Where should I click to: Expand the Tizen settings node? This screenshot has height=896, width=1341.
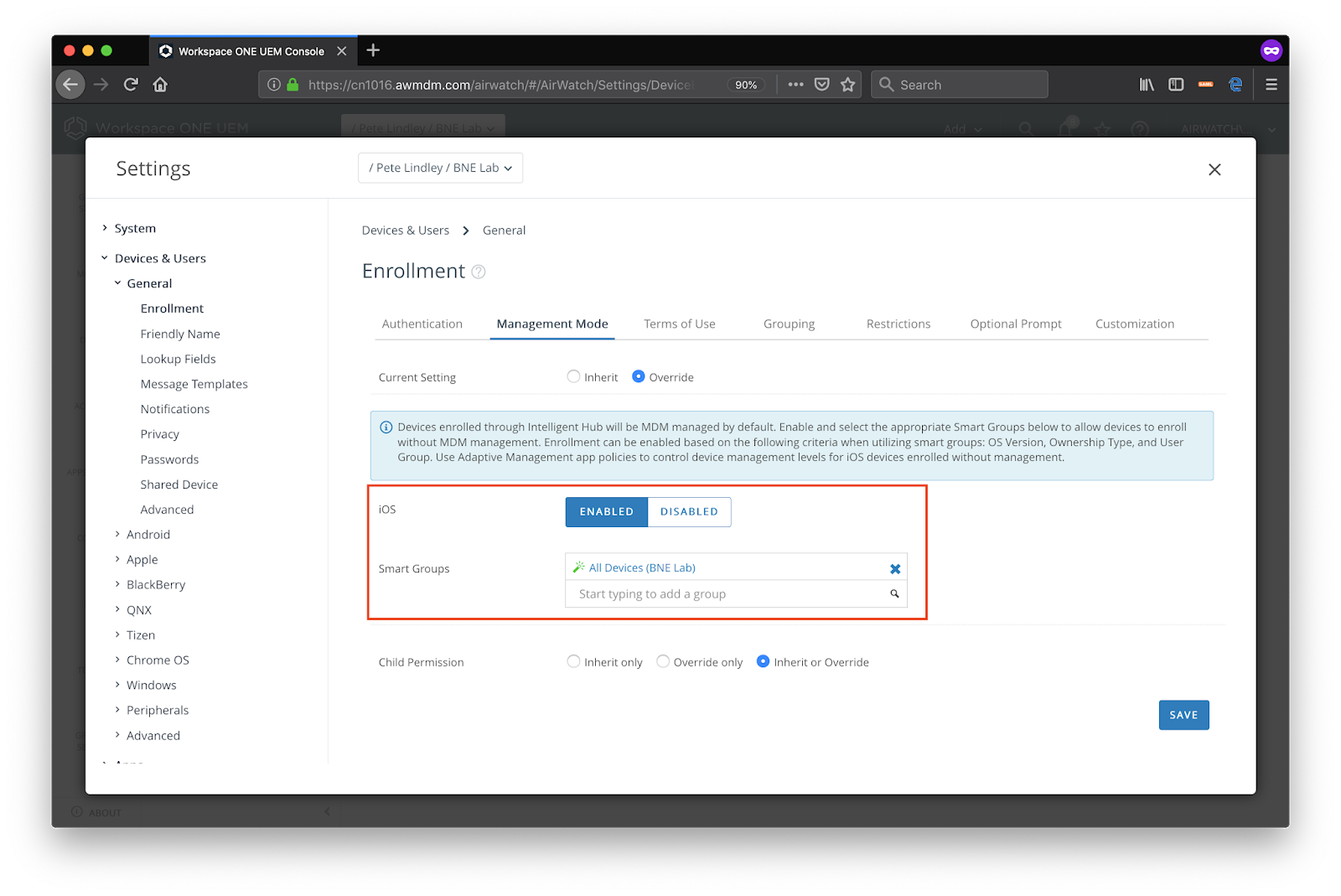[x=117, y=634]
